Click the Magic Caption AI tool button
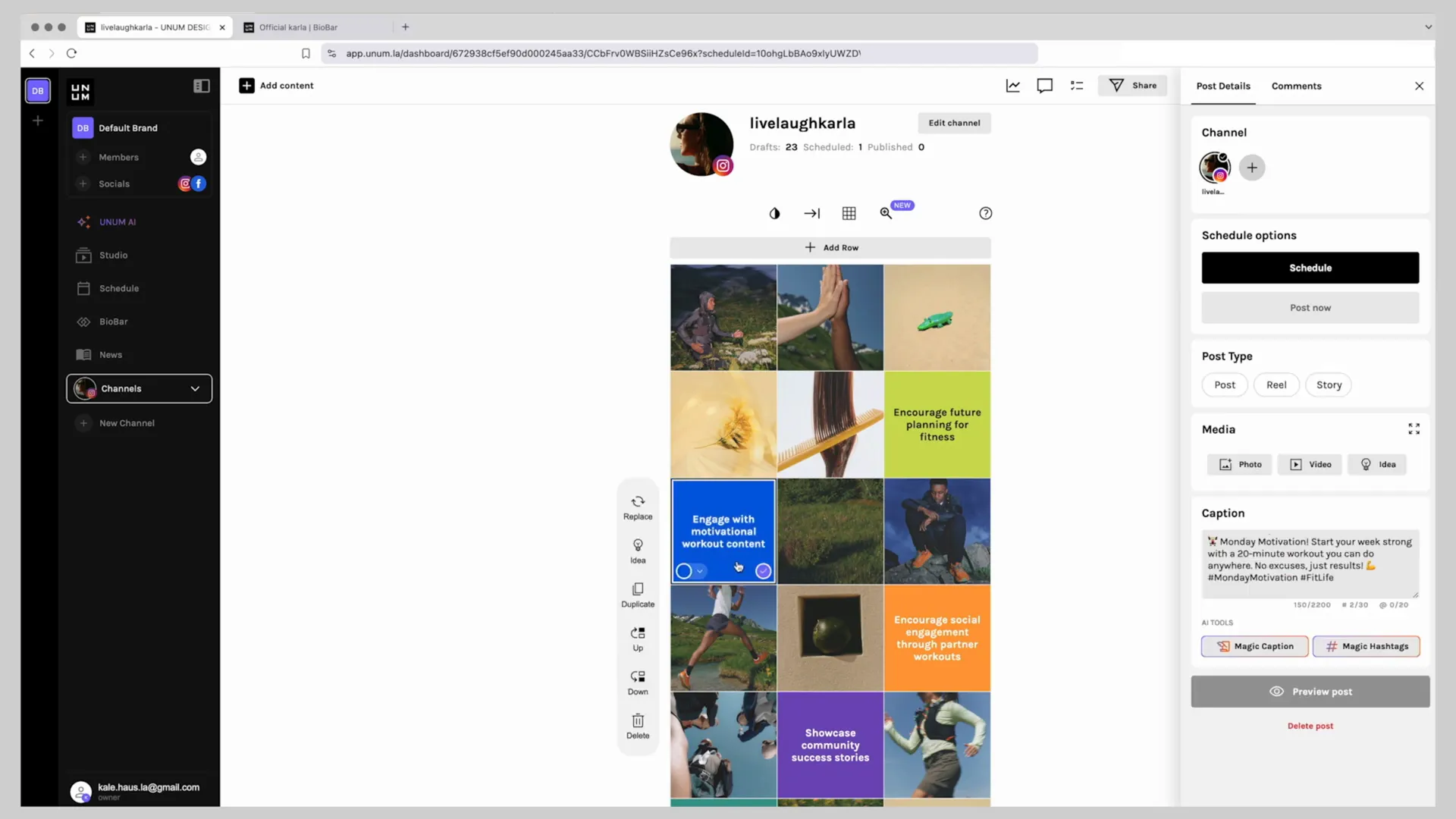Image resolution: width=1456 pixels, height=819 pixels. (1255, 645)
